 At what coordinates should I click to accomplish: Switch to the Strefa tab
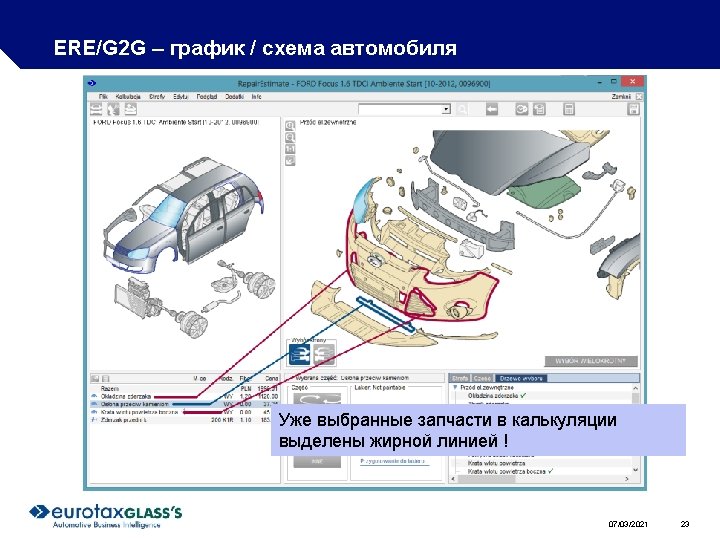[x=460, y=378]
